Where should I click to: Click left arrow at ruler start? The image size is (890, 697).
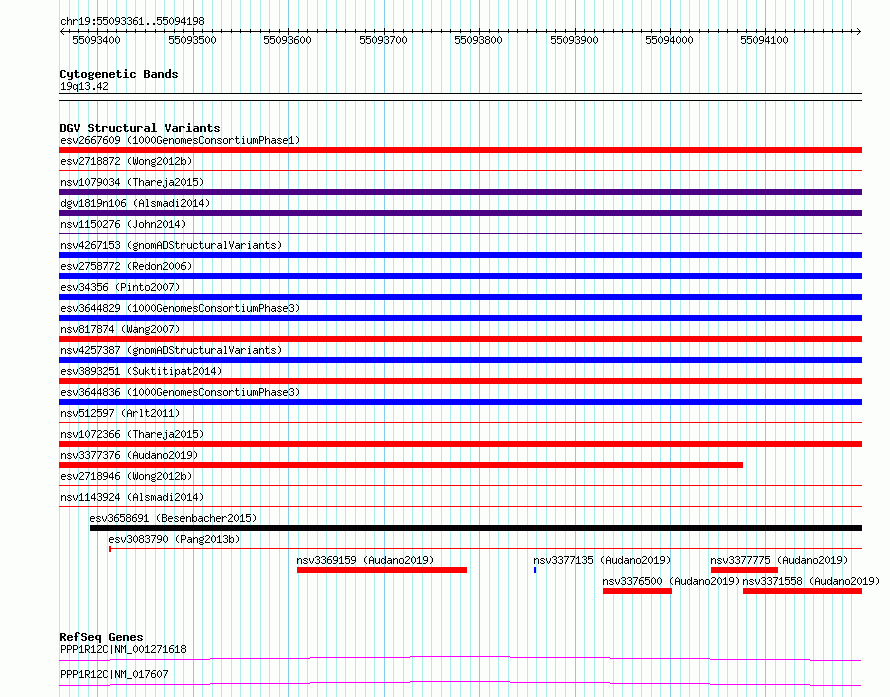pos(62,32)
